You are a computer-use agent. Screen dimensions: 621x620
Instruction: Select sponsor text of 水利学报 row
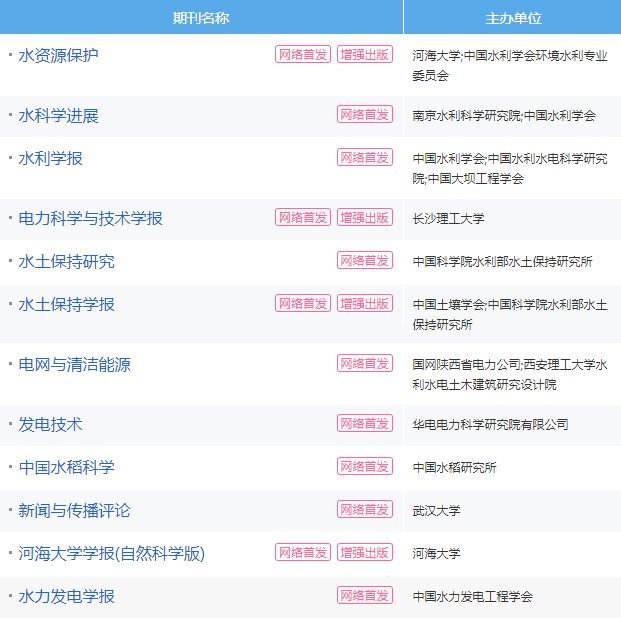(x=510, y=168)
